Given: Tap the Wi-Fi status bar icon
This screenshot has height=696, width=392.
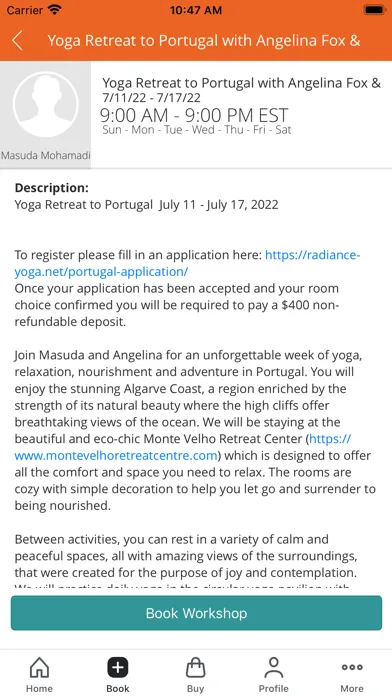Looking at the screenshot, I should click(55, 10).
